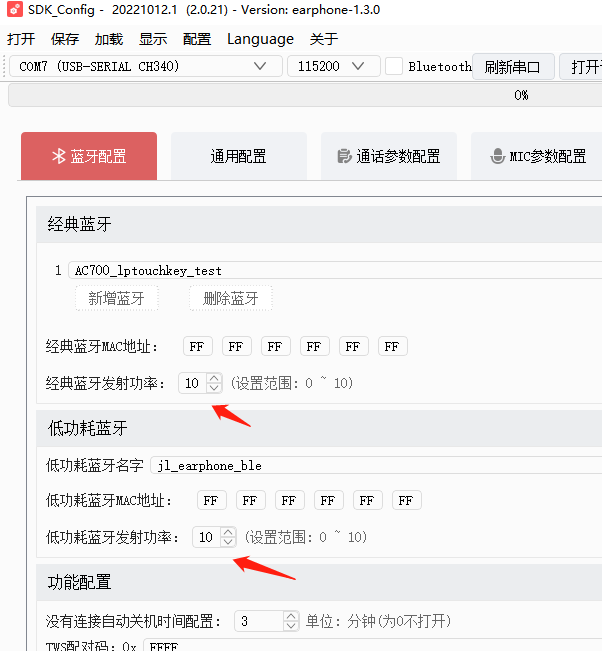The width and height of the screenshot is (602, 651).
Task: Click the 删除蓝牙 button
Action: click(x=231, y=298)
